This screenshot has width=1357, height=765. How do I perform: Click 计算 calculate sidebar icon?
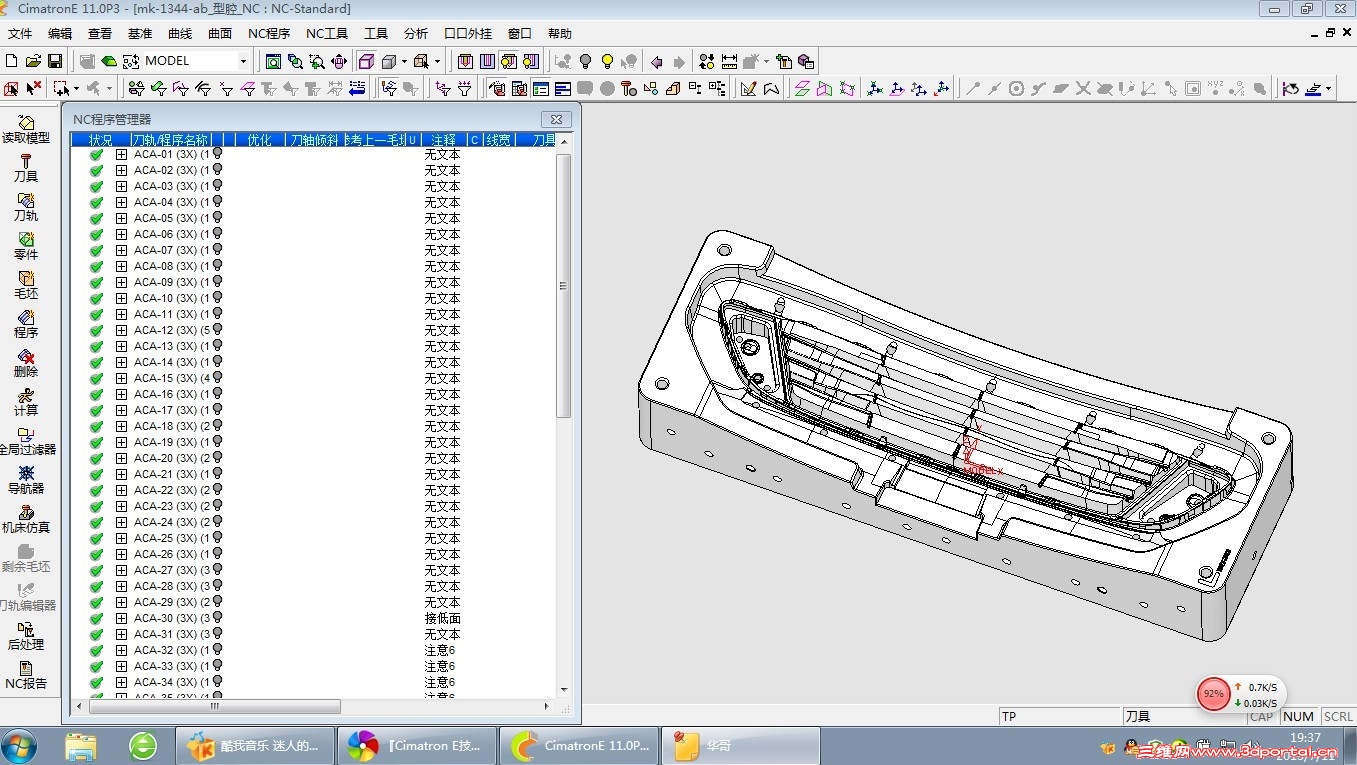[26, 402]
